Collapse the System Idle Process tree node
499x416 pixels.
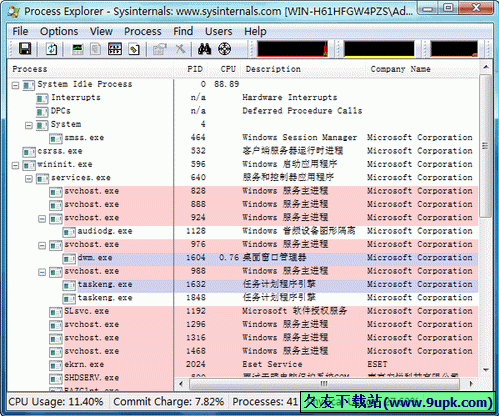(15, 85)
